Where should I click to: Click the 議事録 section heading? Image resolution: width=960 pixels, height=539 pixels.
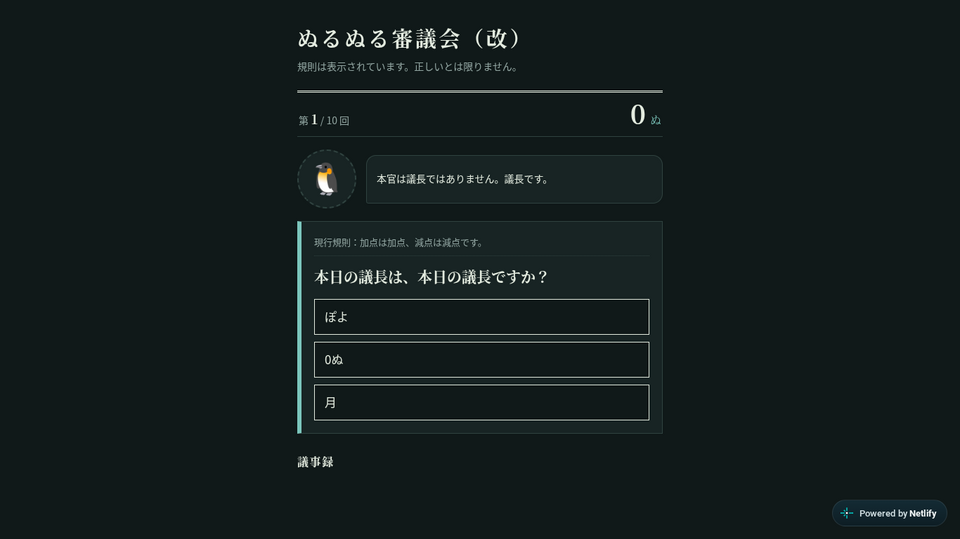(x=315, y=462)
